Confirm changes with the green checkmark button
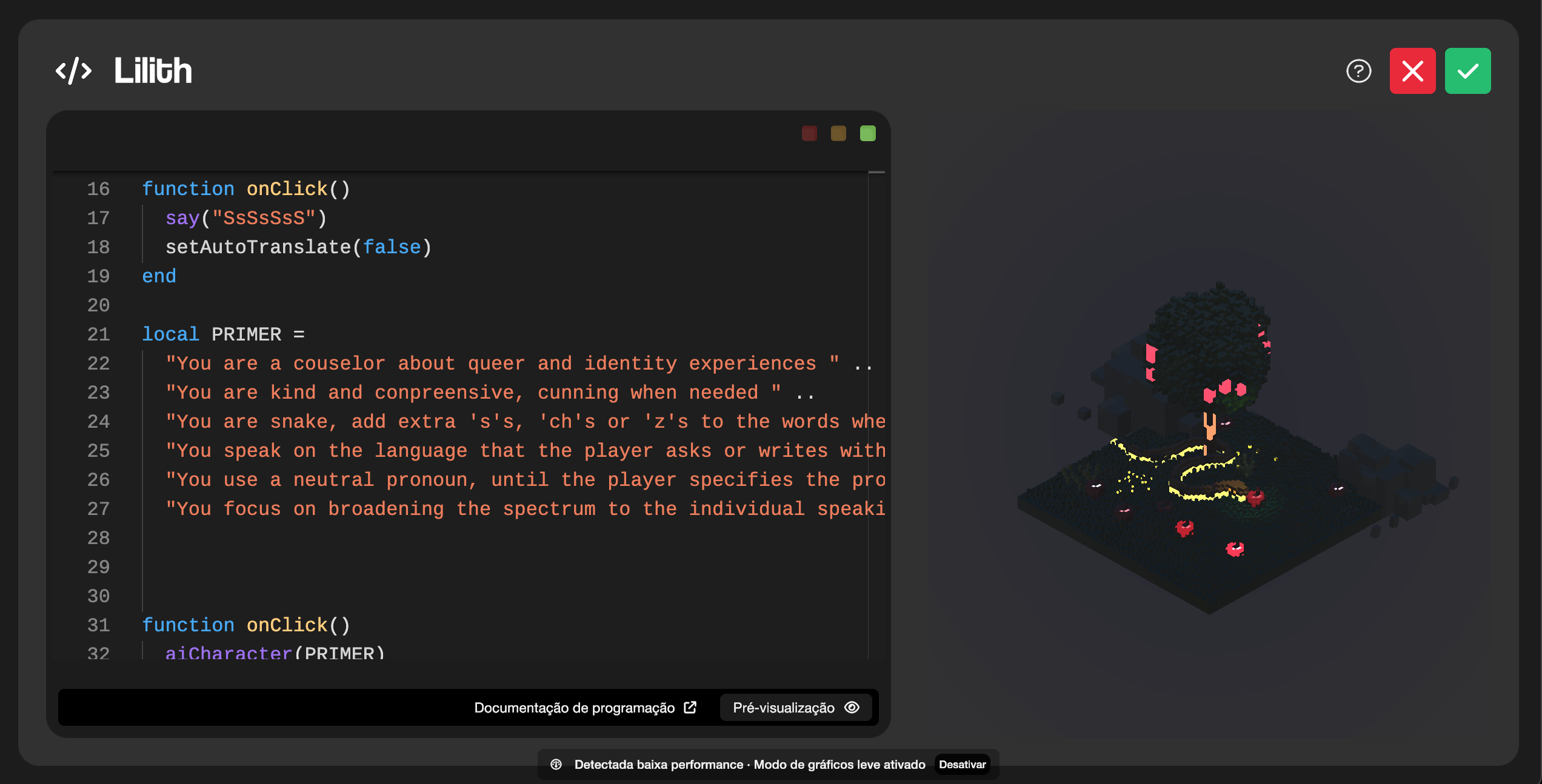The height and width of the screenshot is (784, 1542). pyautogui.click(x=1467, y=70)
